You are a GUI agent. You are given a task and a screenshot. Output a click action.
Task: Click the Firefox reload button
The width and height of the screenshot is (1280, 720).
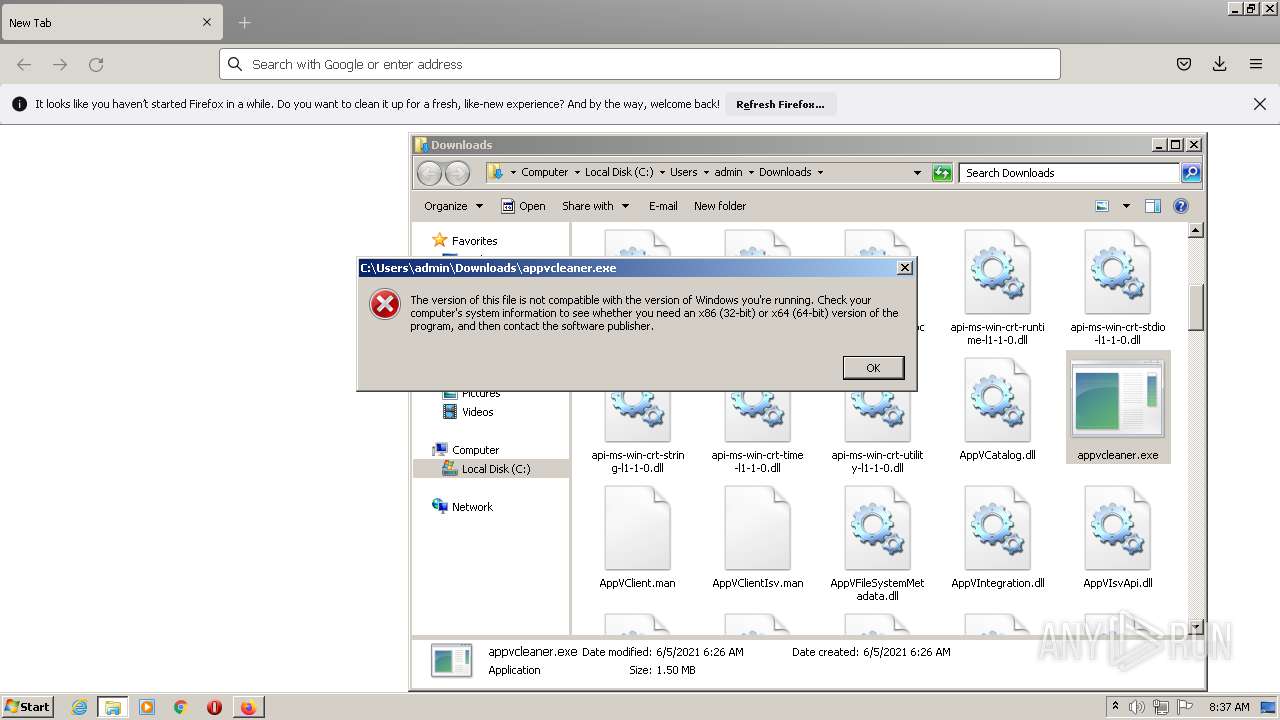(x=96, y=64)
